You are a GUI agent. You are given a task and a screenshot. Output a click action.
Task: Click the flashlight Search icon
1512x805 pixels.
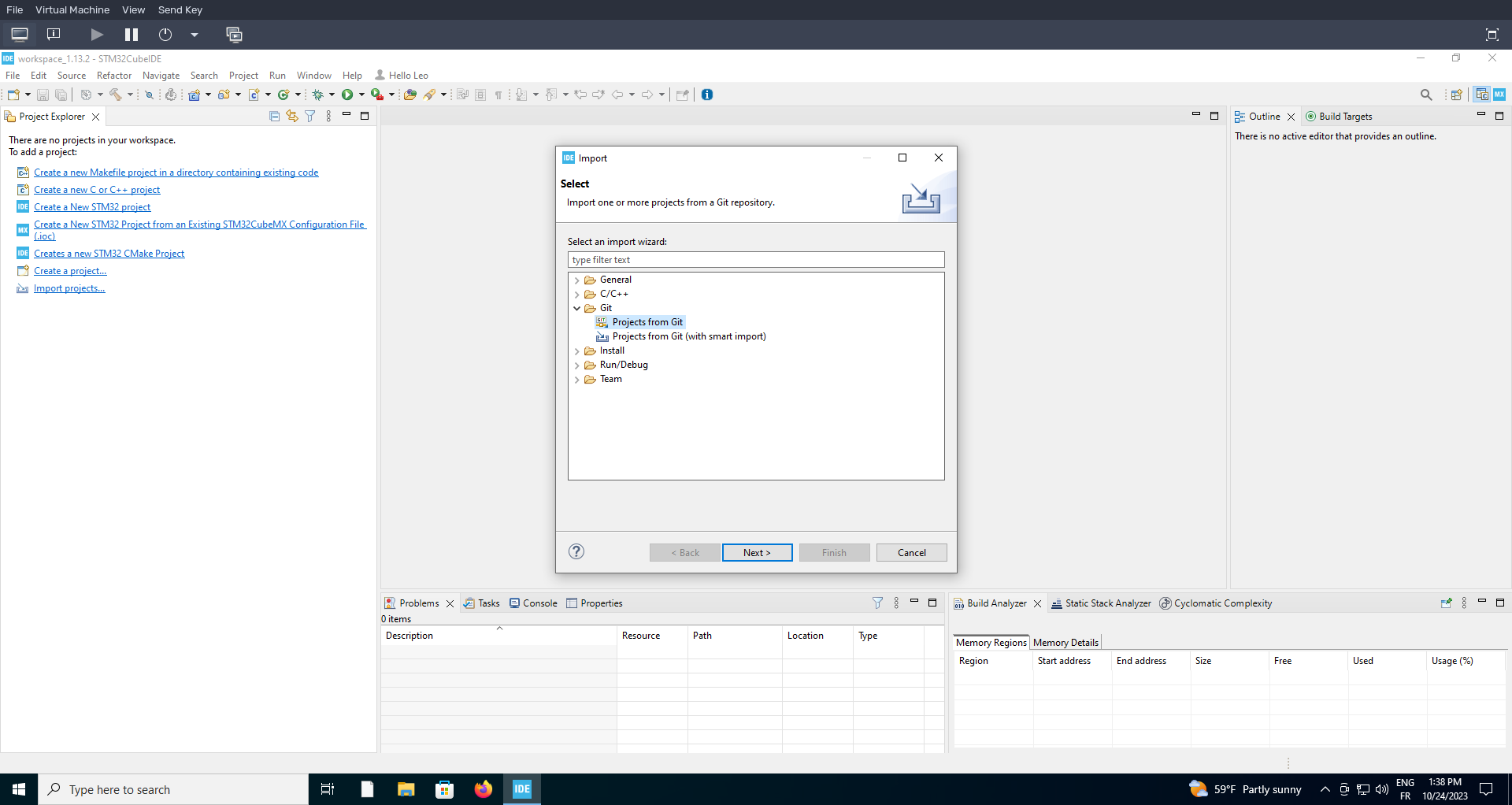click(x=430, y=95)
